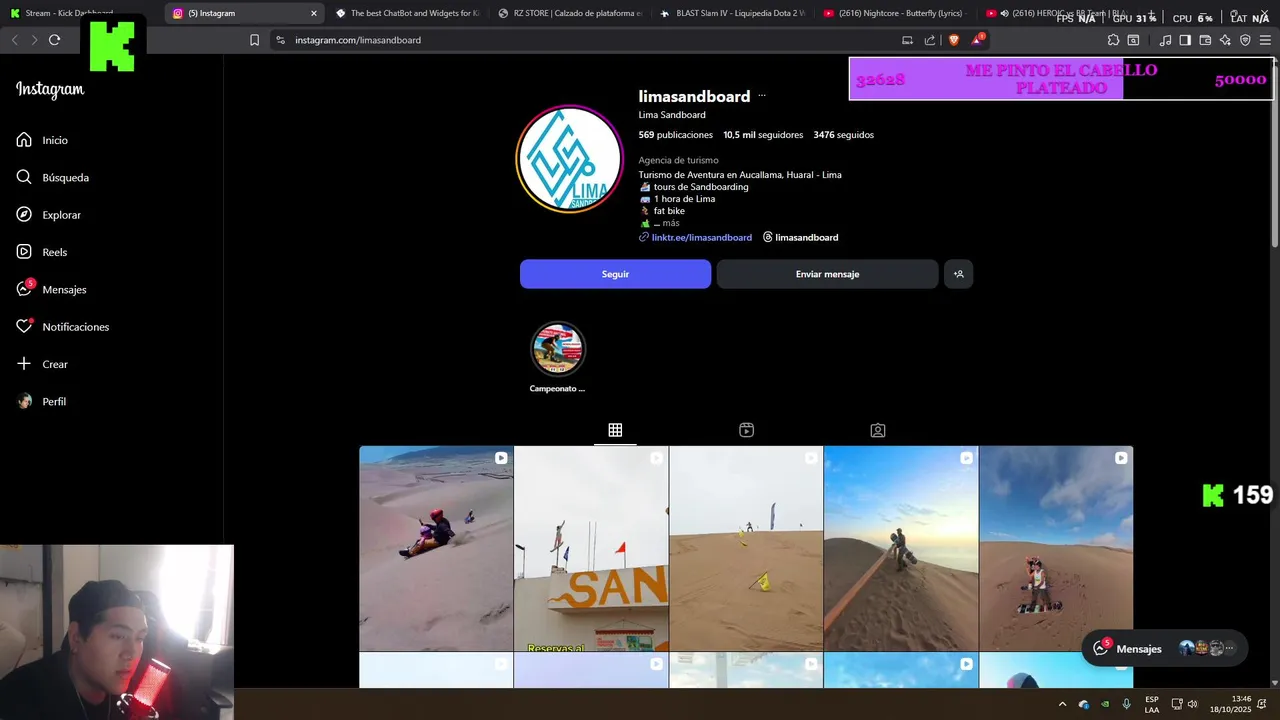Show hidden system tray icons
The height and width of the screenshot is (720, 1280).
tap(1062, 704)
